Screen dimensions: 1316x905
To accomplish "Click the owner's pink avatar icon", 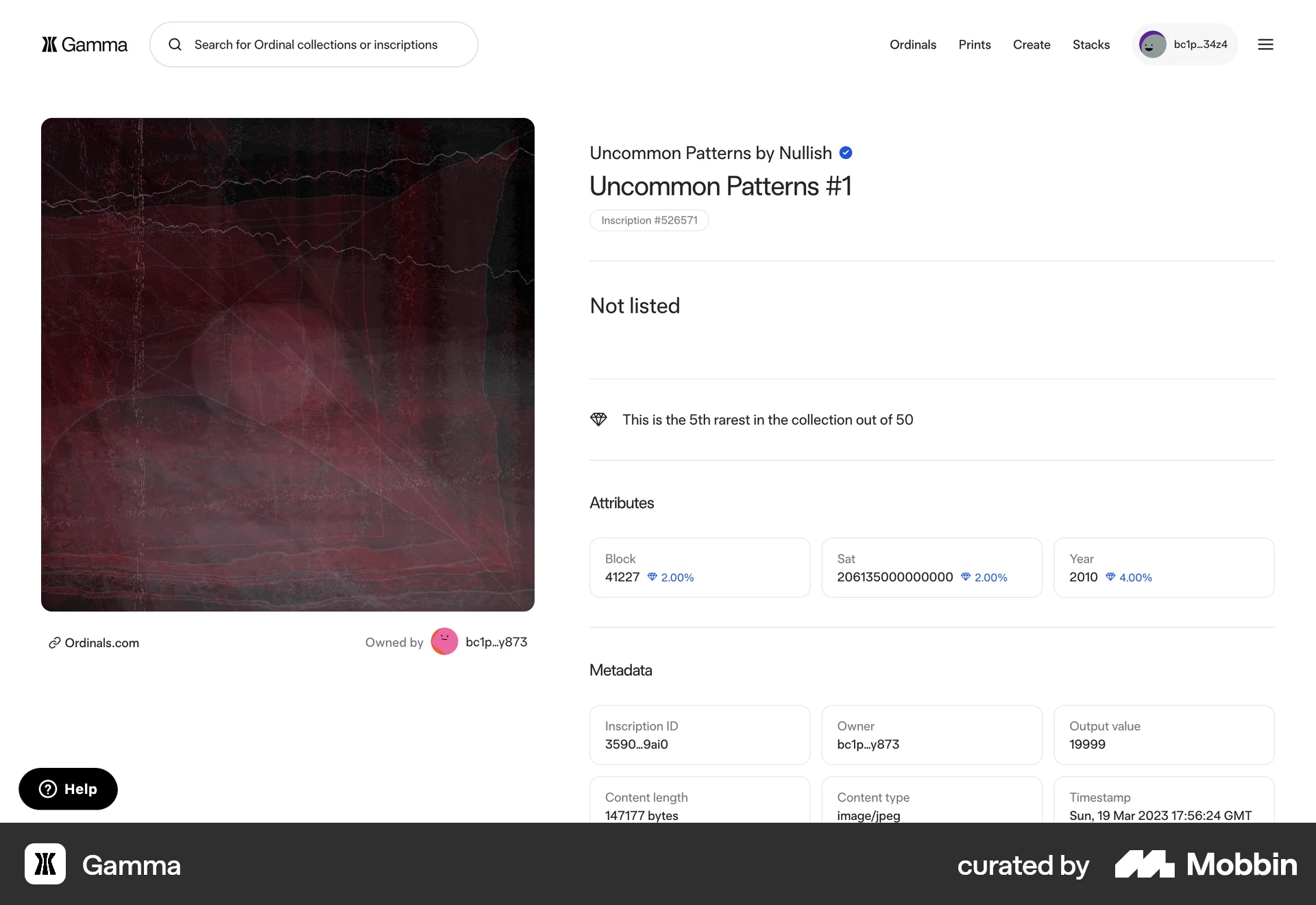I will coord(444,642).
